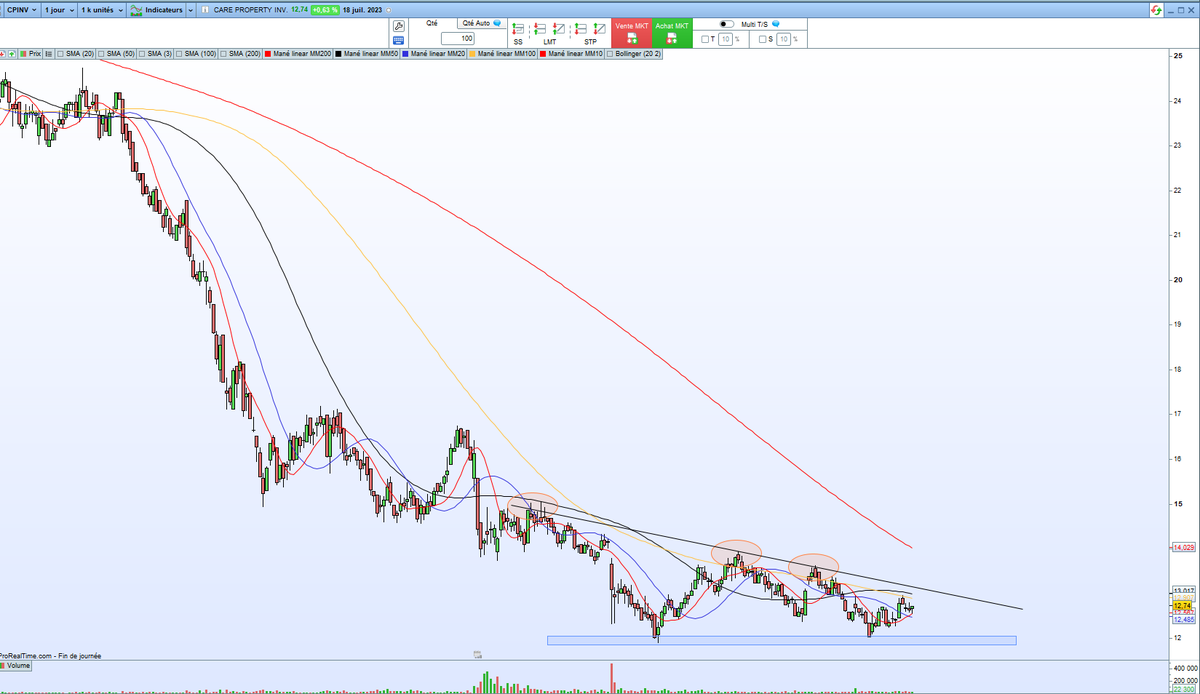Screen dimensions: 1200x694
Task: Select the Mané linear MM10 label
Action: pyautogui.click(x=576, y=54)
